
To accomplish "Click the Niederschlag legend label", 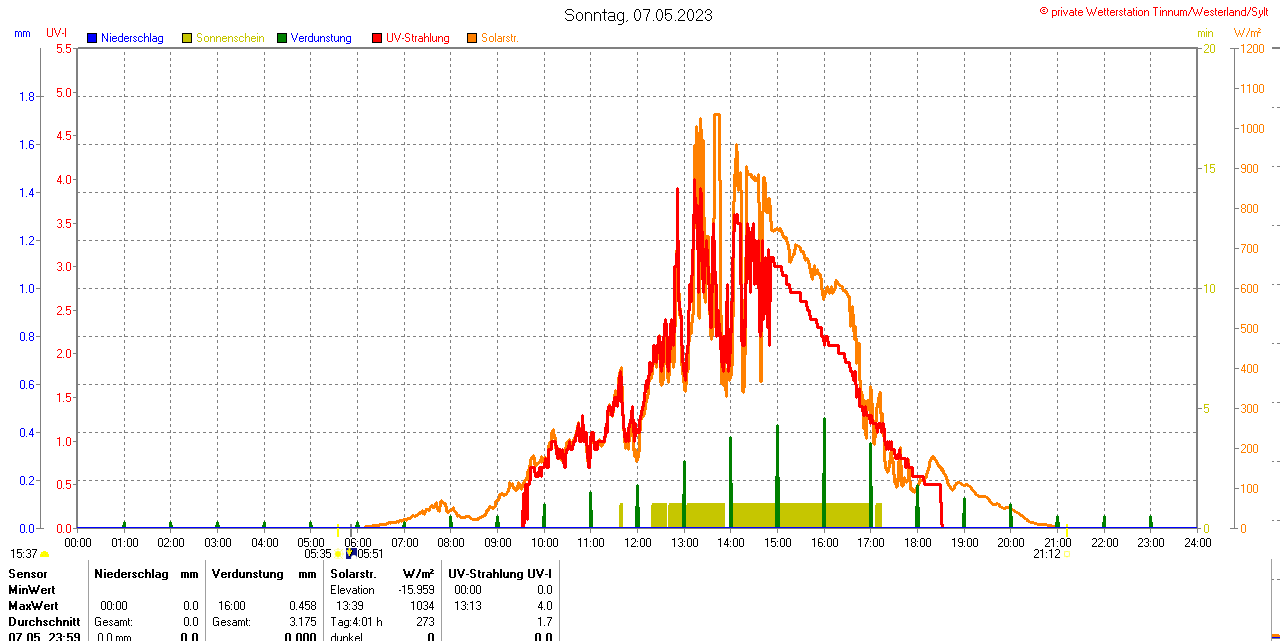I will pos(132,38).
